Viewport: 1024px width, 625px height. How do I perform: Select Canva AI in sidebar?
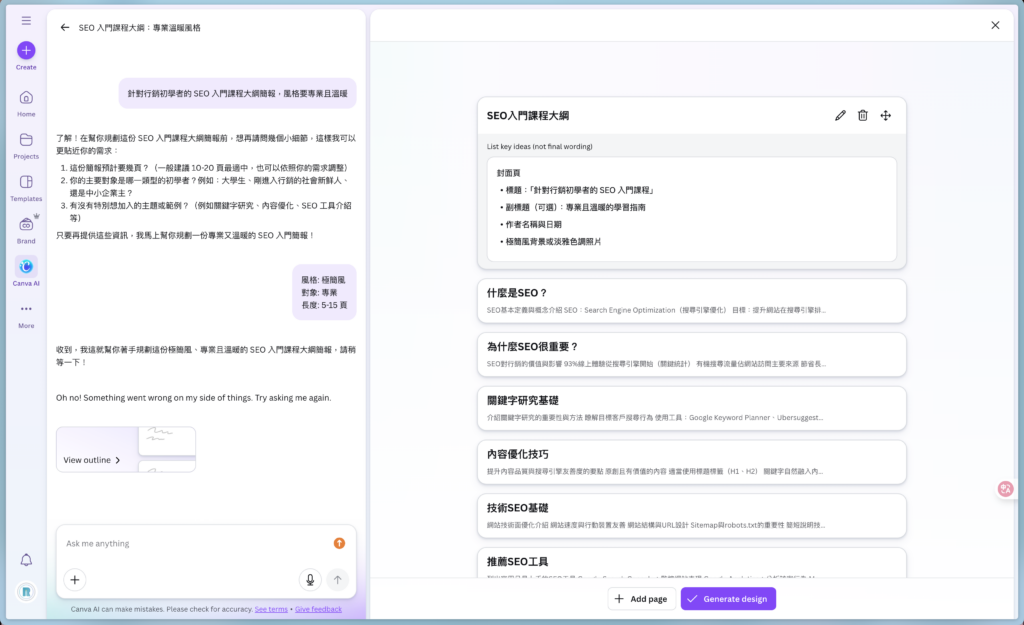click(x=26, y=267)
